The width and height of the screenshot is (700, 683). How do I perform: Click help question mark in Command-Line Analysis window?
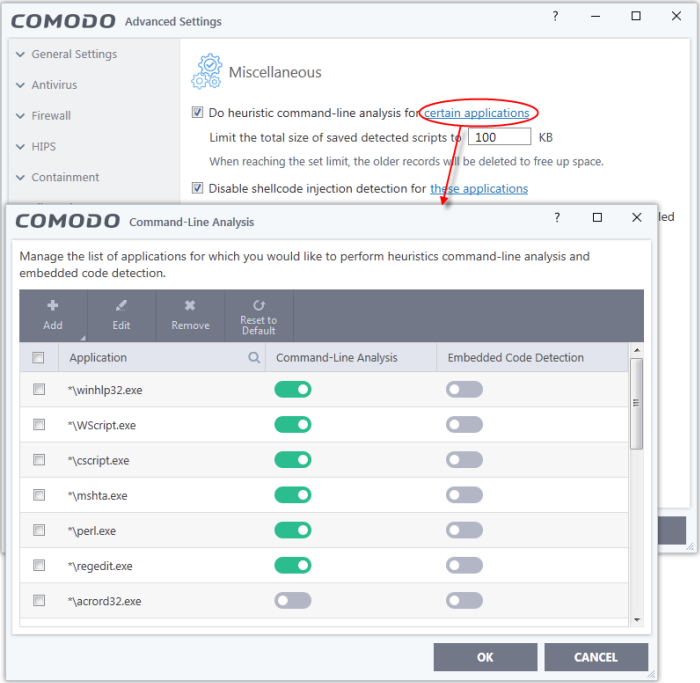(x=557, y=217)
